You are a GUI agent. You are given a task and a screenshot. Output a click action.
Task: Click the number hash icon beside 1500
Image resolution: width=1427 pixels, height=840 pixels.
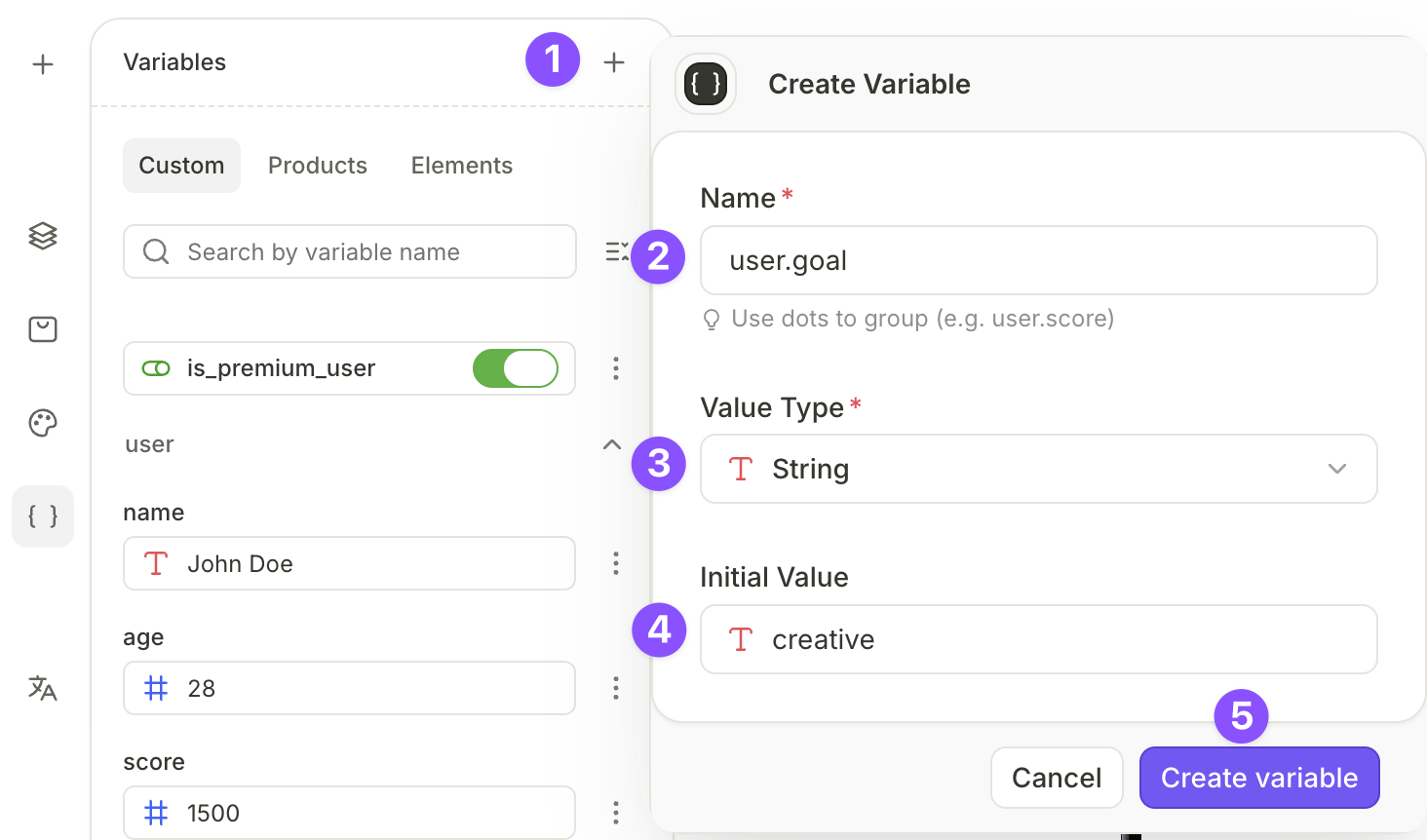pos(156,813)
